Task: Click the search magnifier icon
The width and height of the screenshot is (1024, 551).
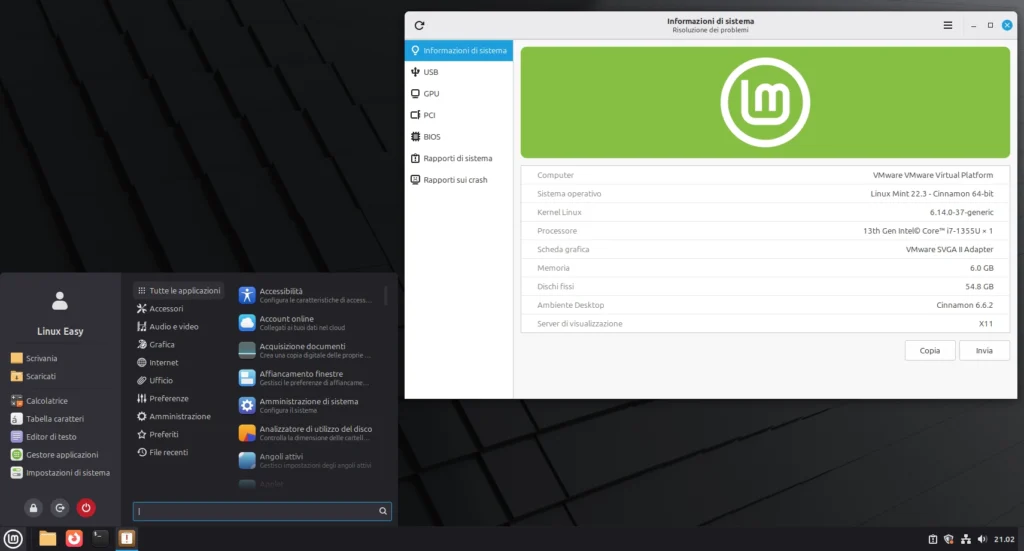Action: point(383,511)
